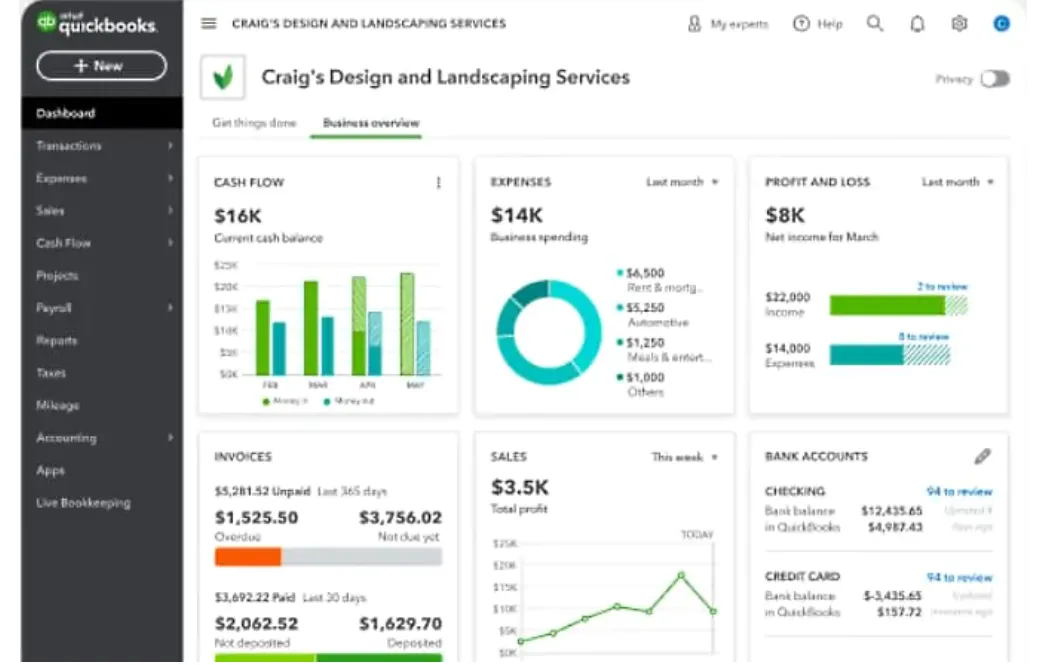Open Sales This week dropdown
Viewport: 1040px width, 665px height.
coord(685,457)
